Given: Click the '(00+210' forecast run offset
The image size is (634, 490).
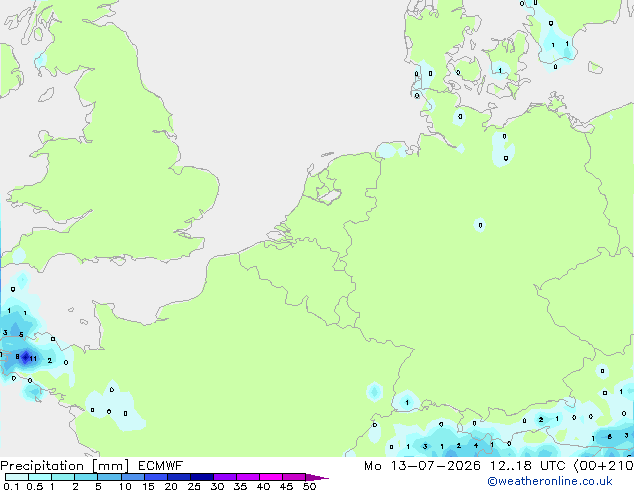Looking at the screenshot, I should tap(604, 466).
